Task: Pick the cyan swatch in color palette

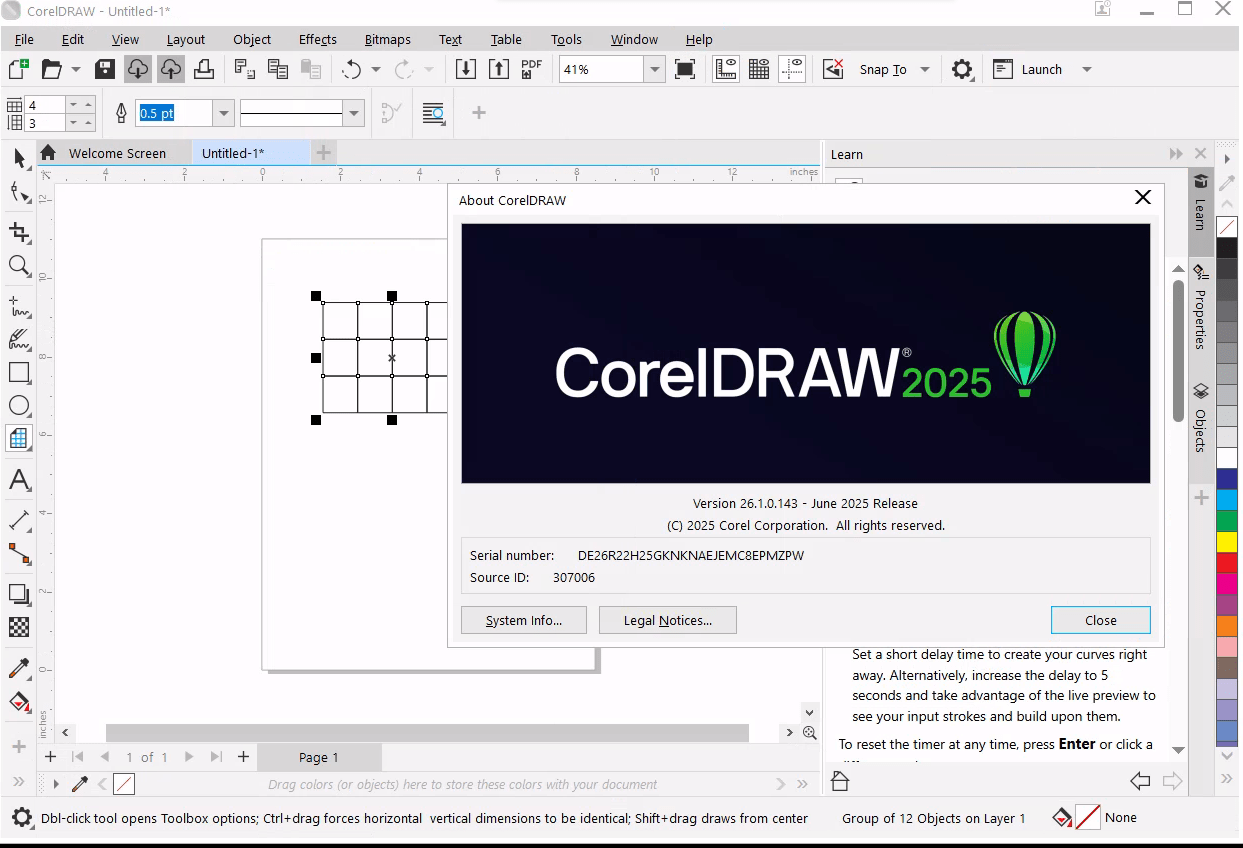Action: click(1227, 499)
